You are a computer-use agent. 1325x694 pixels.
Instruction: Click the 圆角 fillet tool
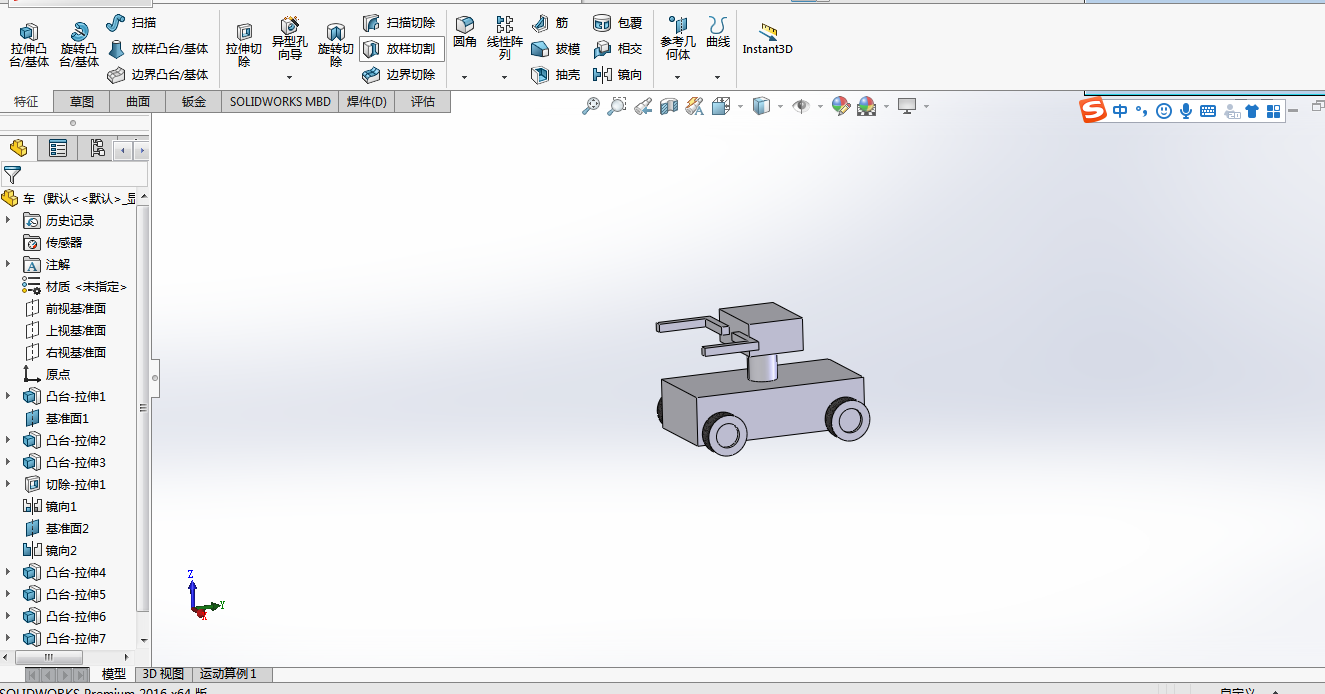click(x=465, y=32)
